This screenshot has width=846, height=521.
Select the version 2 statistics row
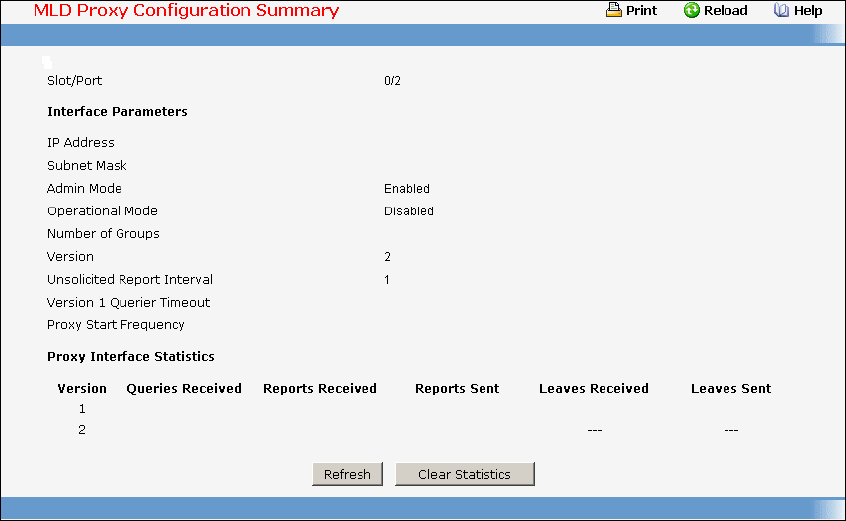(x=414, y=430)
